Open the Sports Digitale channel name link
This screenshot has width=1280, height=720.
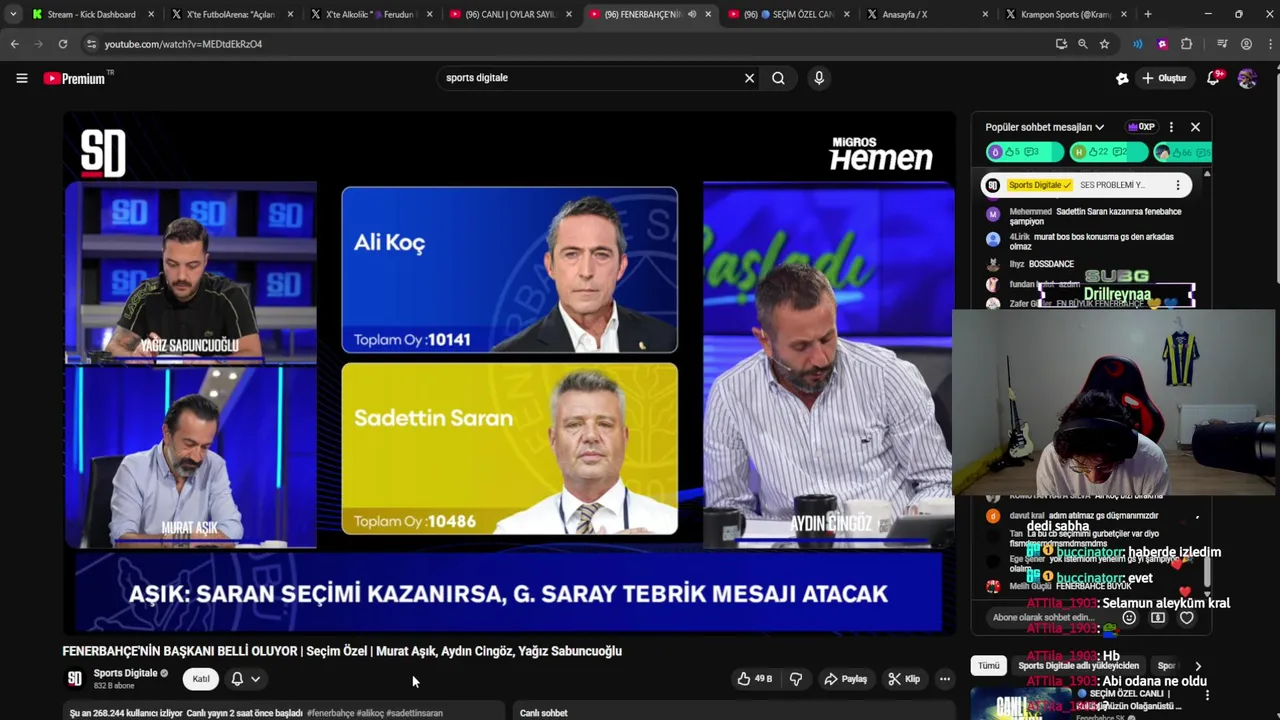126,673
